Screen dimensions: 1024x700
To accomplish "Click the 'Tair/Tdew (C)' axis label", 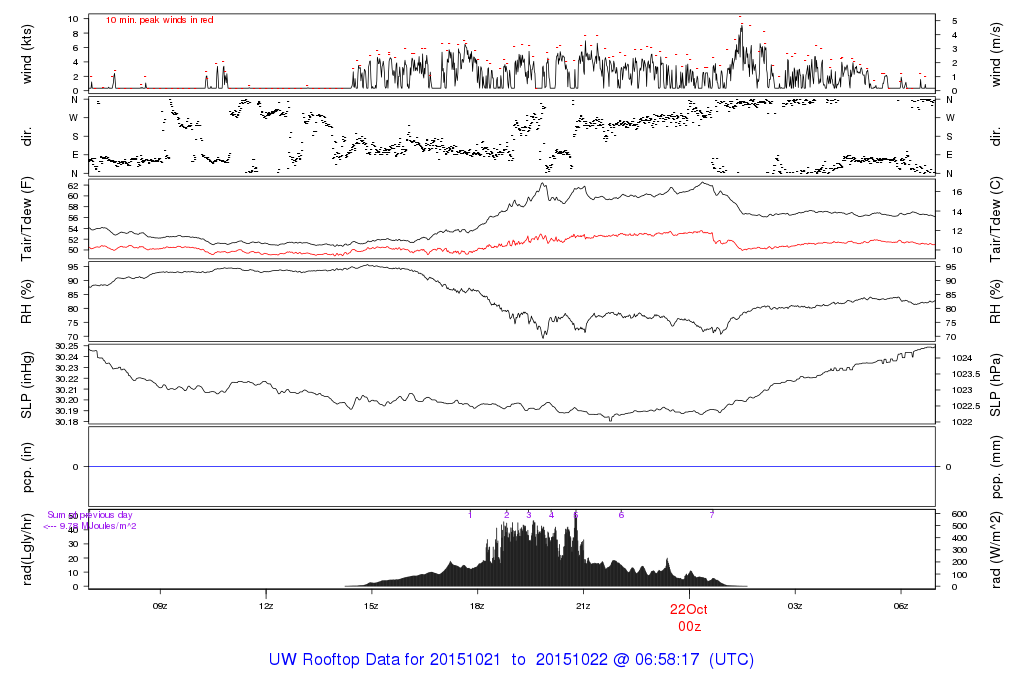I will pos(995,219).
